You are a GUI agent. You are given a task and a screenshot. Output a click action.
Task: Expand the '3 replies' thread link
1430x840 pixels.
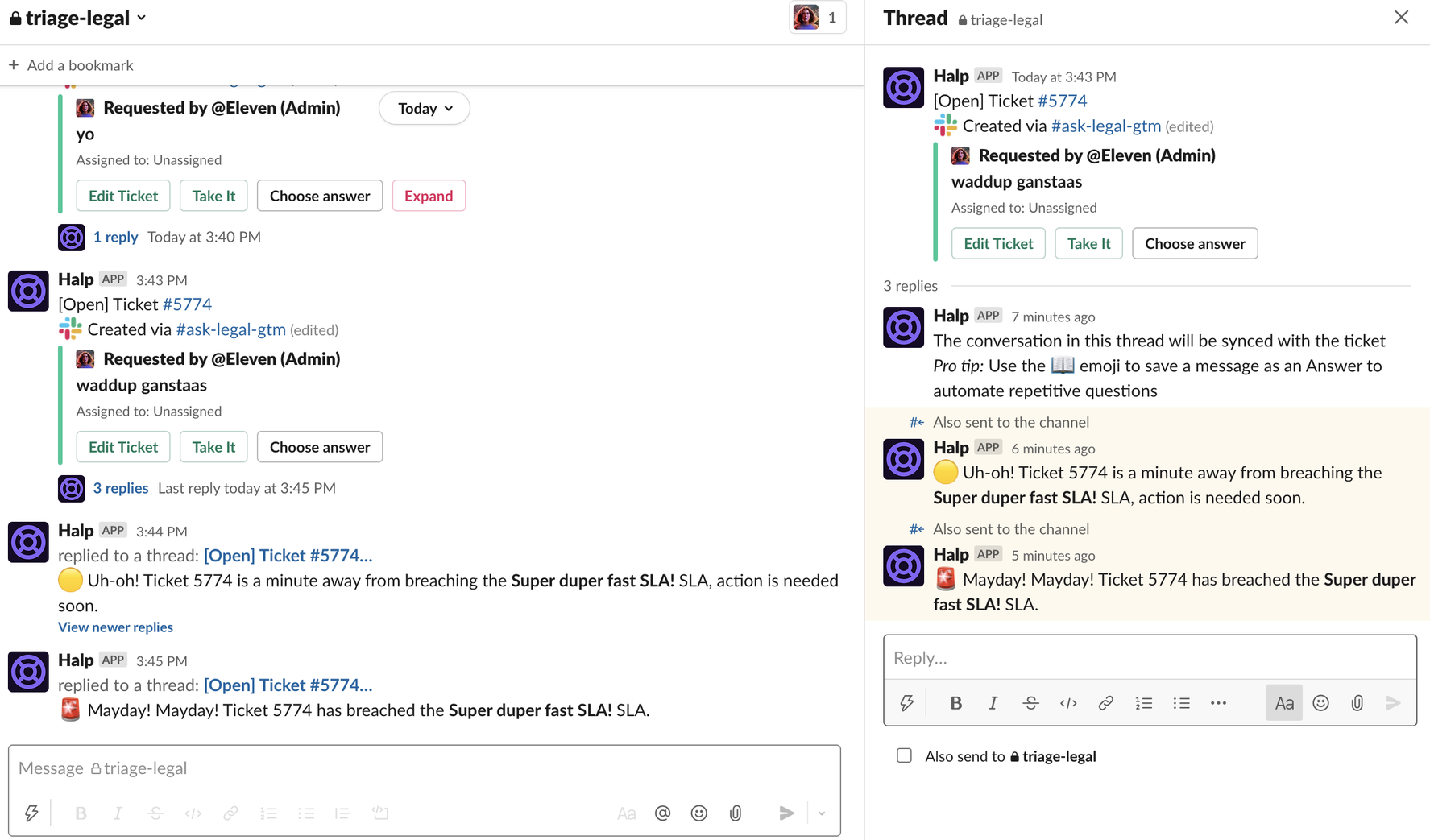(121, 488)
